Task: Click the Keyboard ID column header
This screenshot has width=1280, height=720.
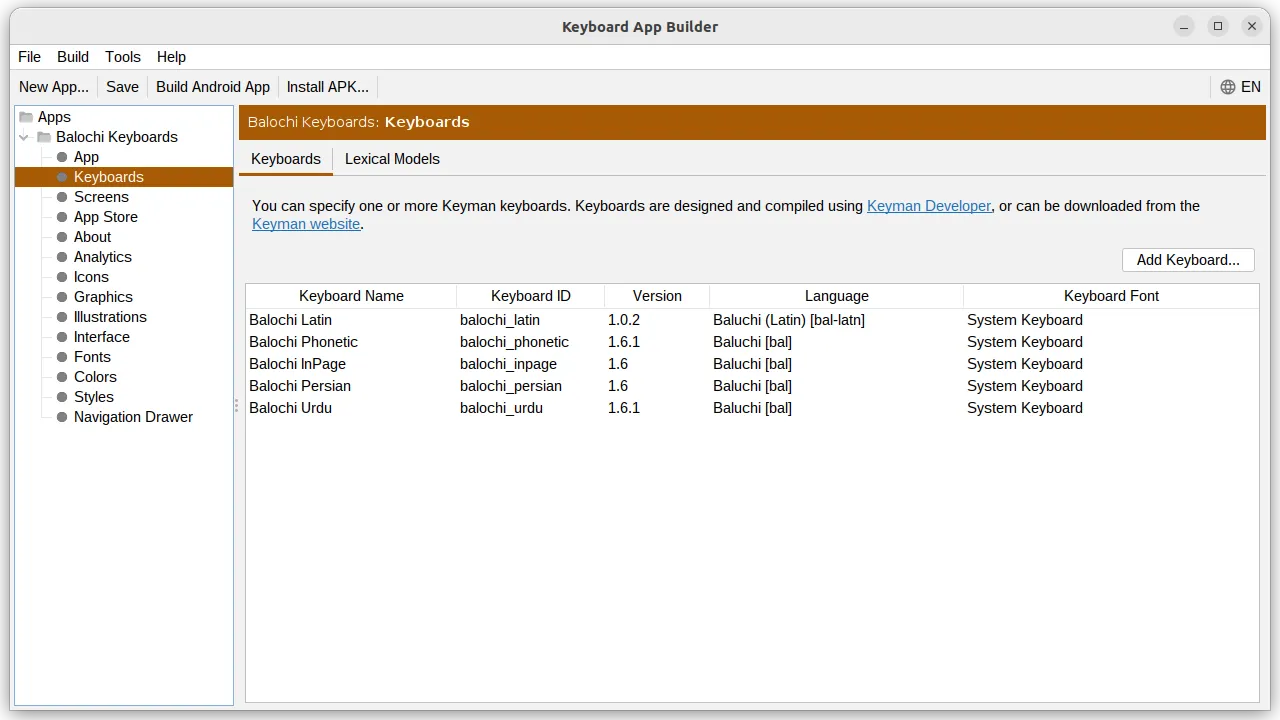Action: click(x=531, y=296)
